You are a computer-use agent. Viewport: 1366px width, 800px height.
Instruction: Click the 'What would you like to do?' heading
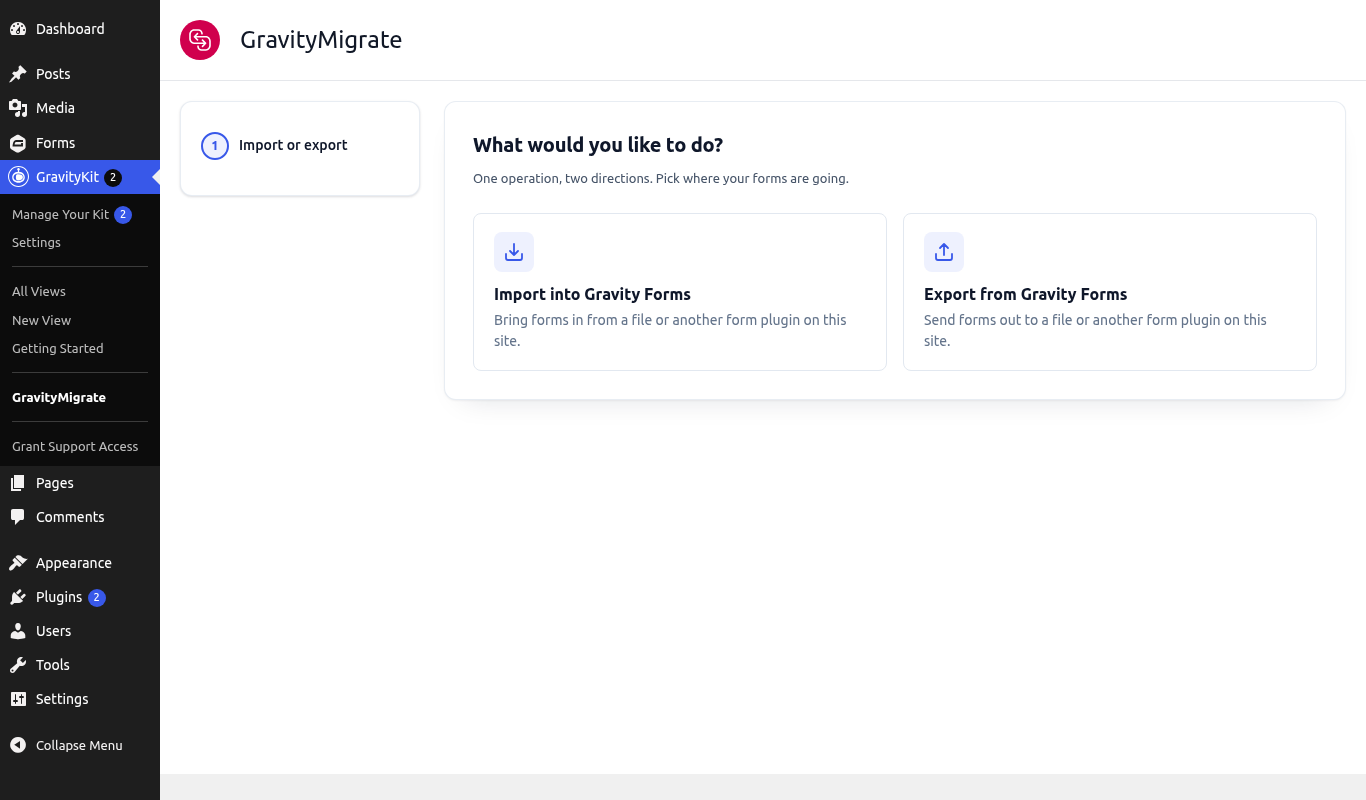[598, 145]
